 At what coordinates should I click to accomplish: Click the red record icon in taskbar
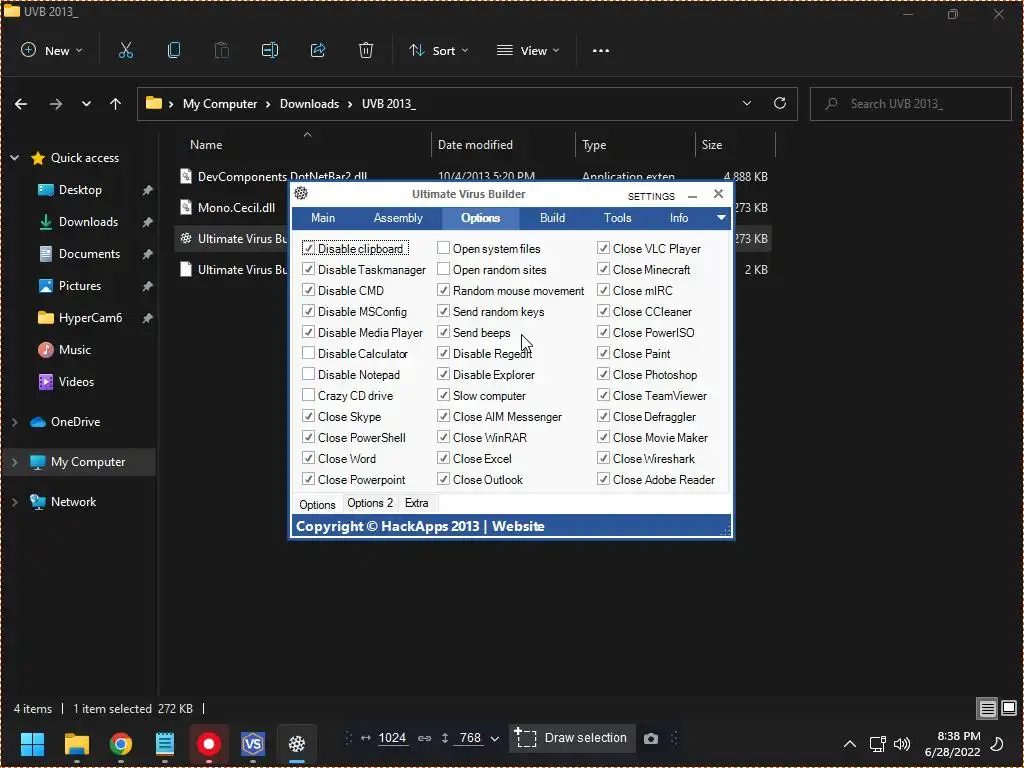209,743
